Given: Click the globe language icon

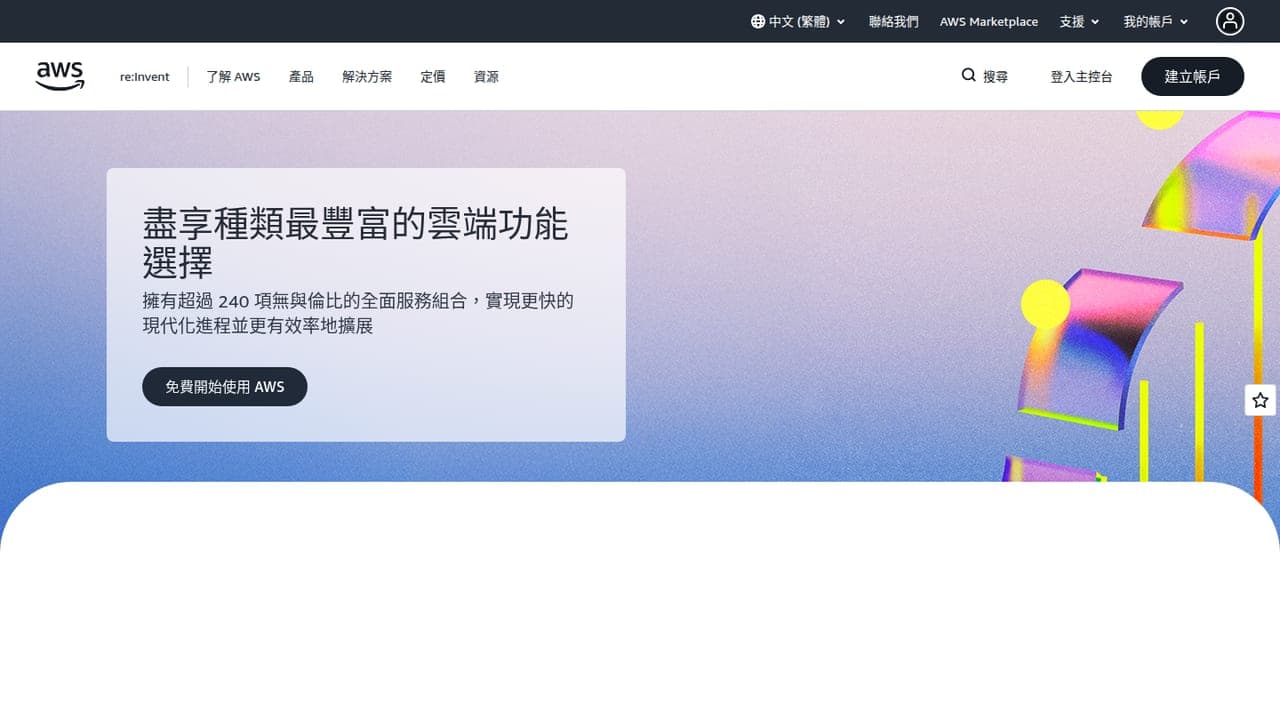Looking at the screenshot, I should coord(758,21).
